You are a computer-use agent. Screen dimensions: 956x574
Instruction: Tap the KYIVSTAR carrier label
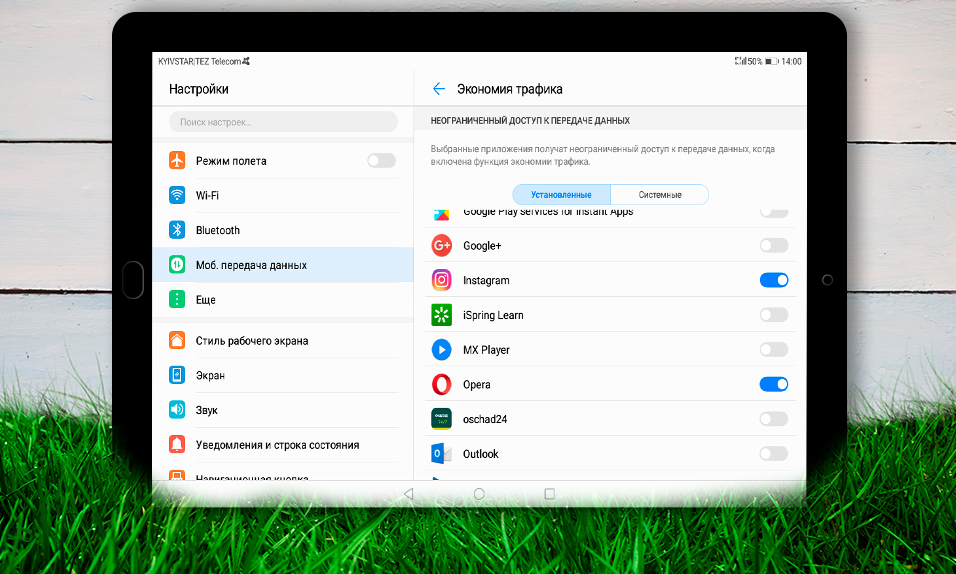[x=199, y=61]
